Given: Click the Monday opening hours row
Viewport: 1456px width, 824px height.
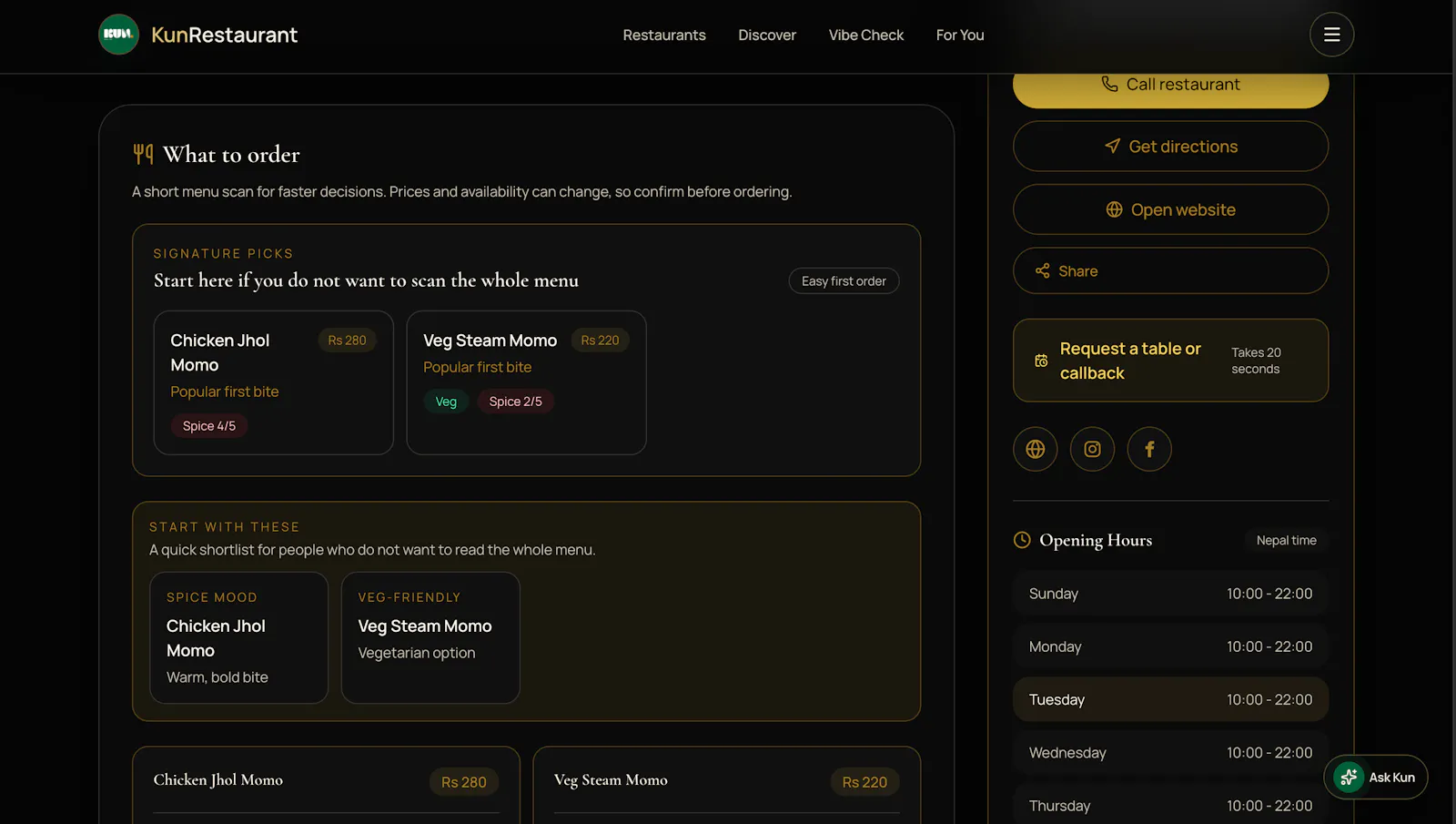Looking at the screenshot, I should tap(1170, 646).
